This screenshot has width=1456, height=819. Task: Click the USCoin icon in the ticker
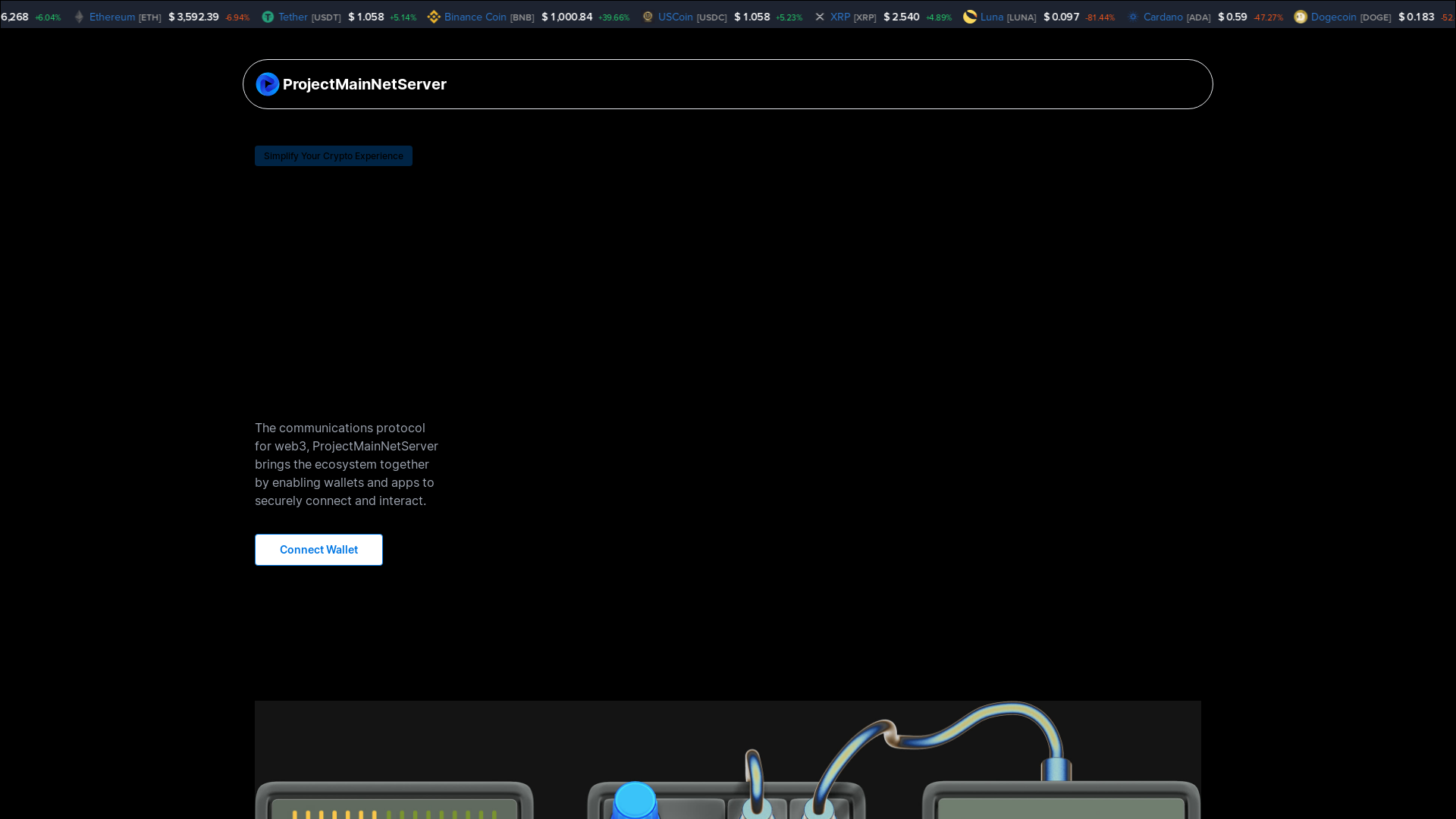click(x=648, y=17)
